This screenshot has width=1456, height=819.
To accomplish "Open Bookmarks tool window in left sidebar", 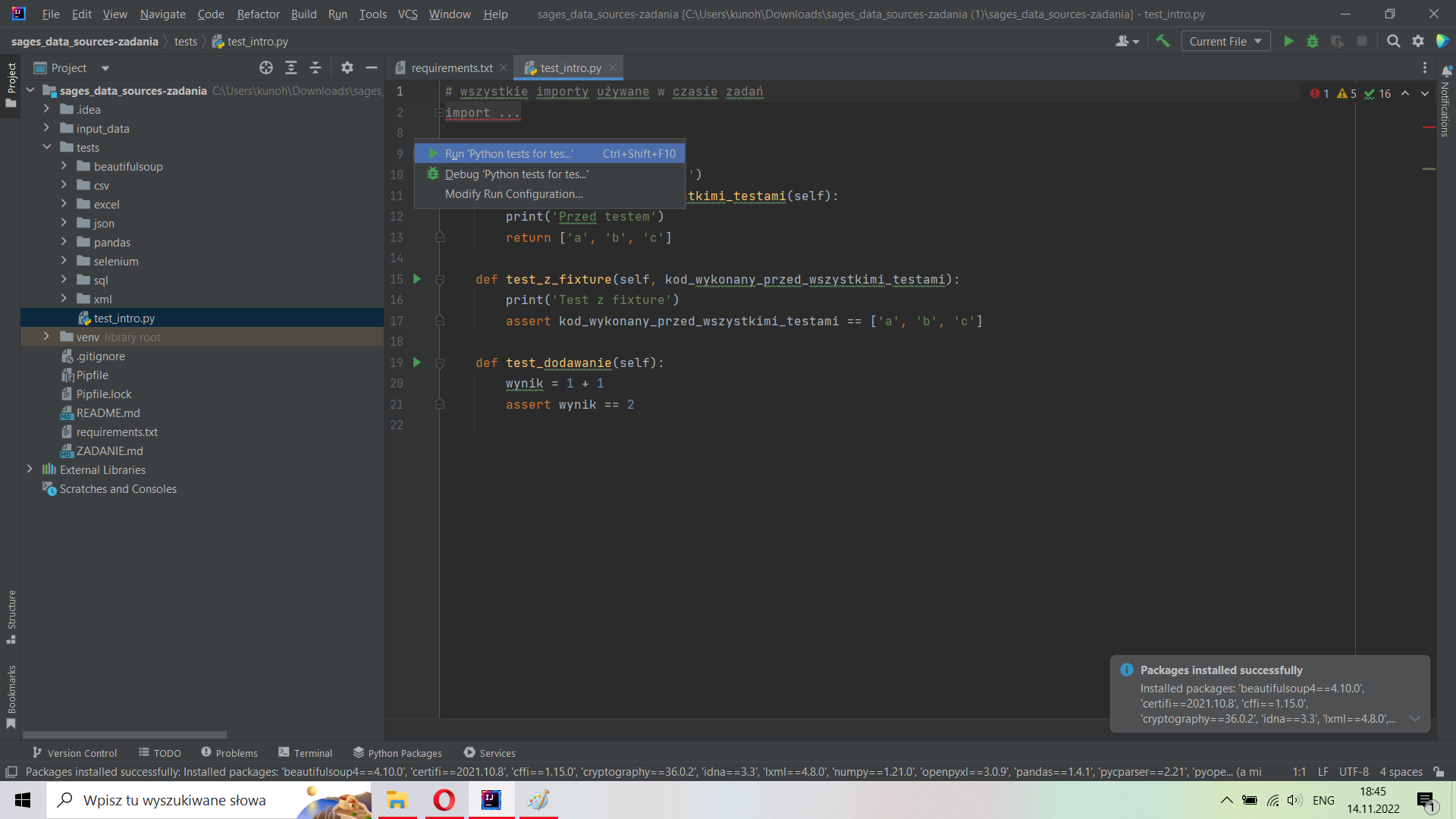I will click(x=11, y=696).
